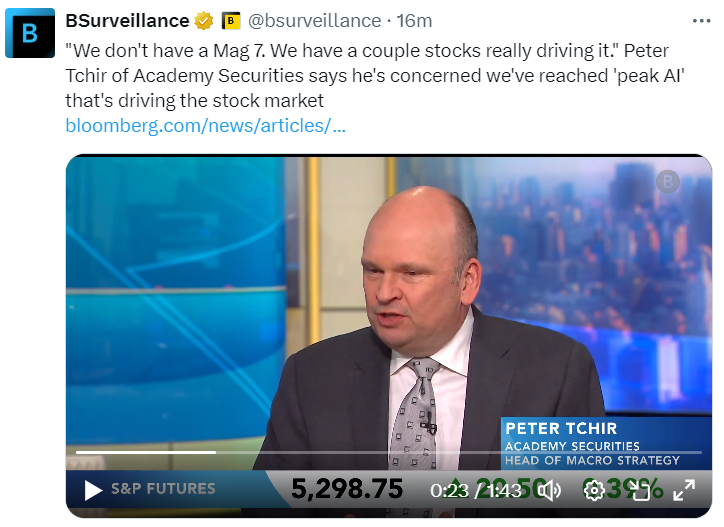Open BSurveillance display name profile
Screen dimensions: 724x527
[126, 20]
